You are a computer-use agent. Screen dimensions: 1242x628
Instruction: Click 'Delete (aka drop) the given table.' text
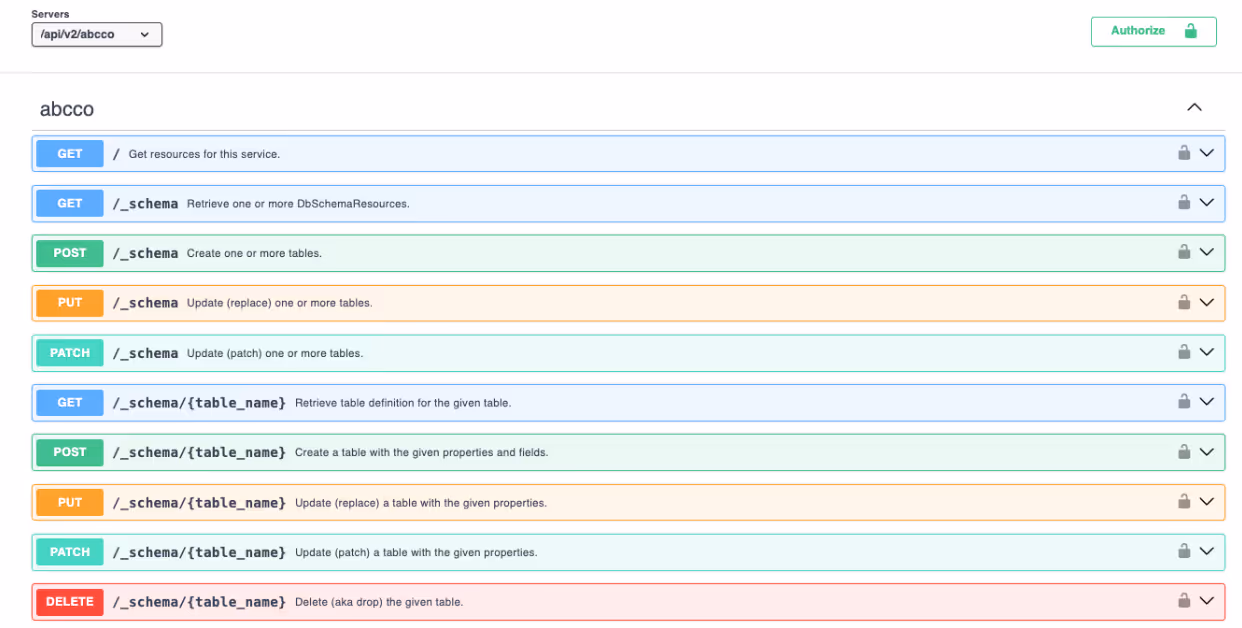tap(379, 602)
